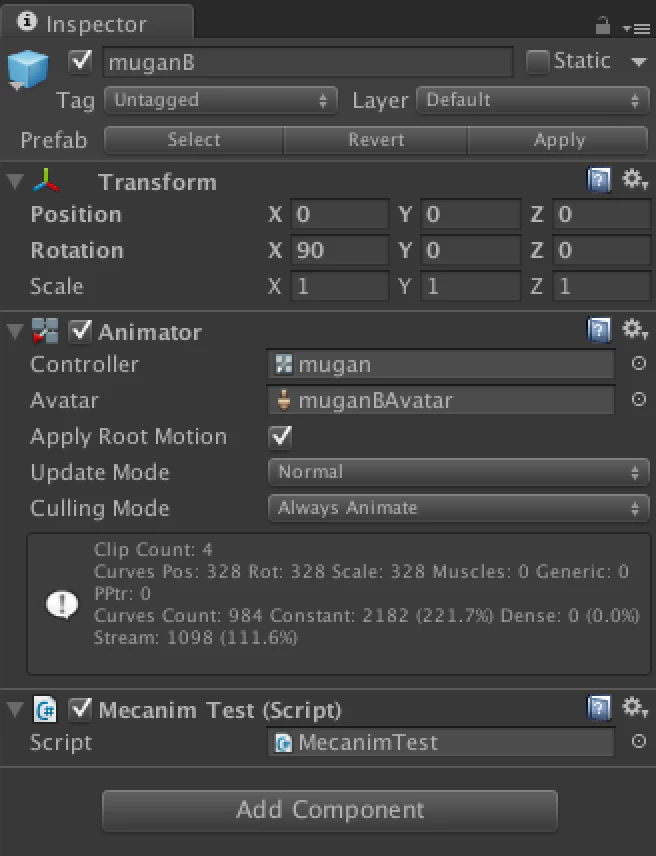Open the Inspector panel options menu

coord(636,28)
